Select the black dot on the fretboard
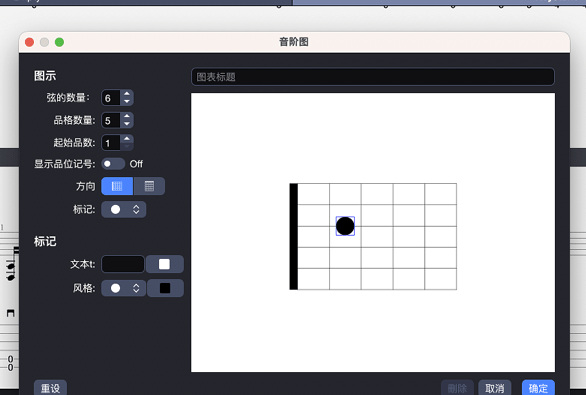Screen dimensions: 586x395 [345, 226]
